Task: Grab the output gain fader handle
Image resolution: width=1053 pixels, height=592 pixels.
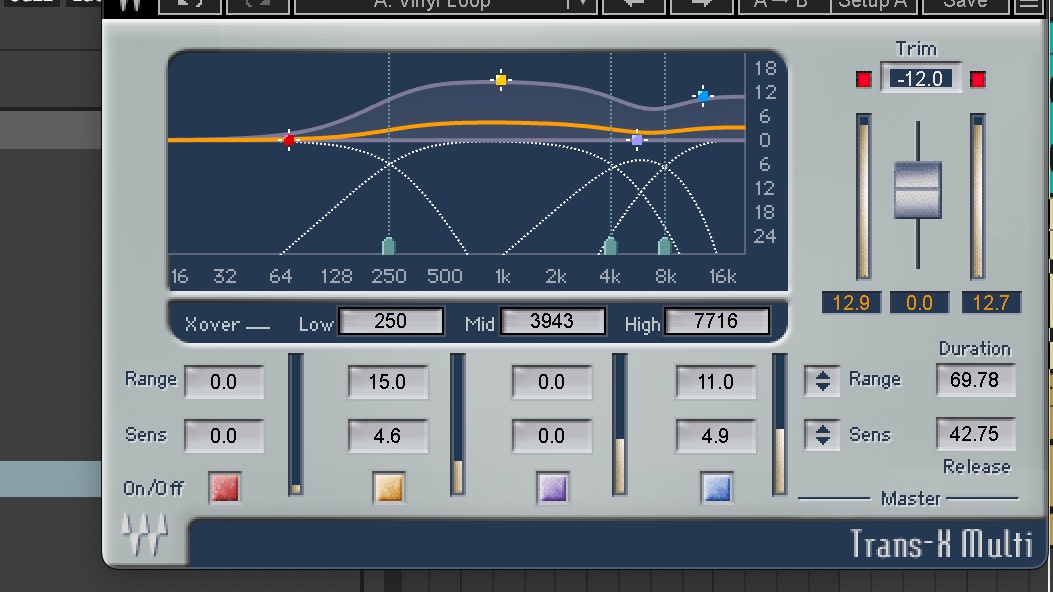Action: pyautogui.click(x=917, y=190)
